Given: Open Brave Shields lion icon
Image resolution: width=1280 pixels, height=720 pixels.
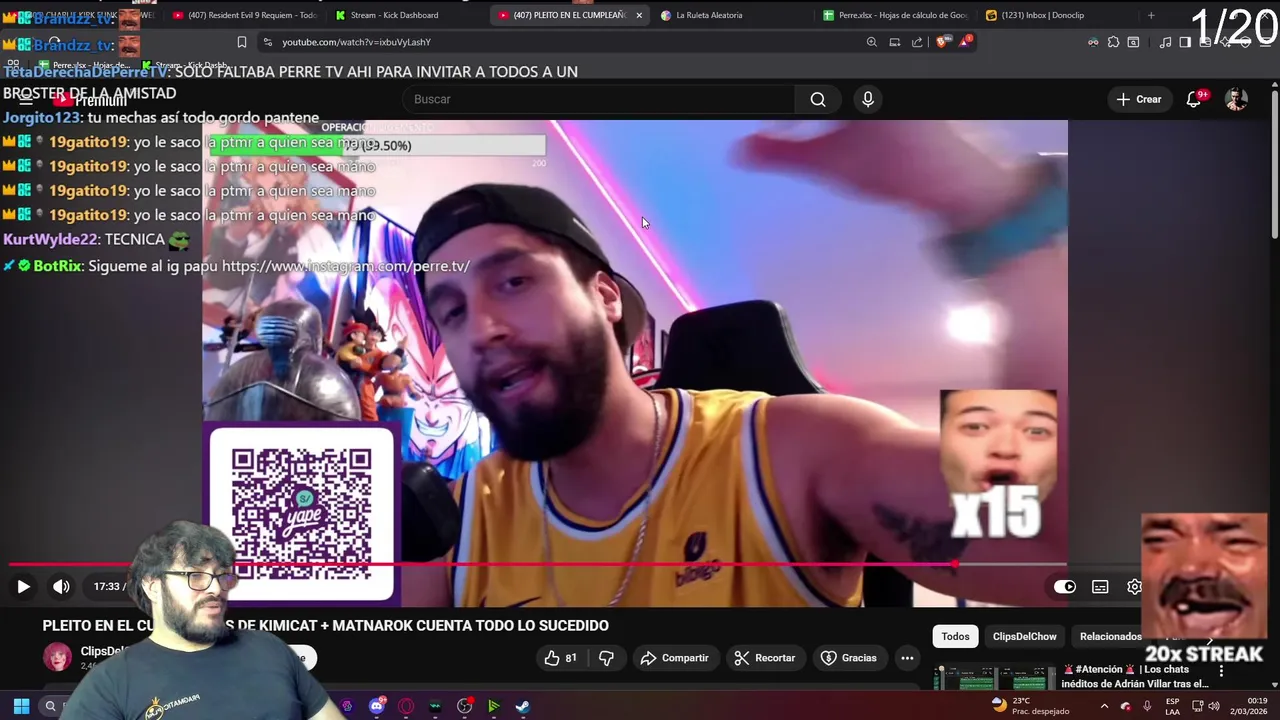Looking at the screenshot, I should (943, 42).
